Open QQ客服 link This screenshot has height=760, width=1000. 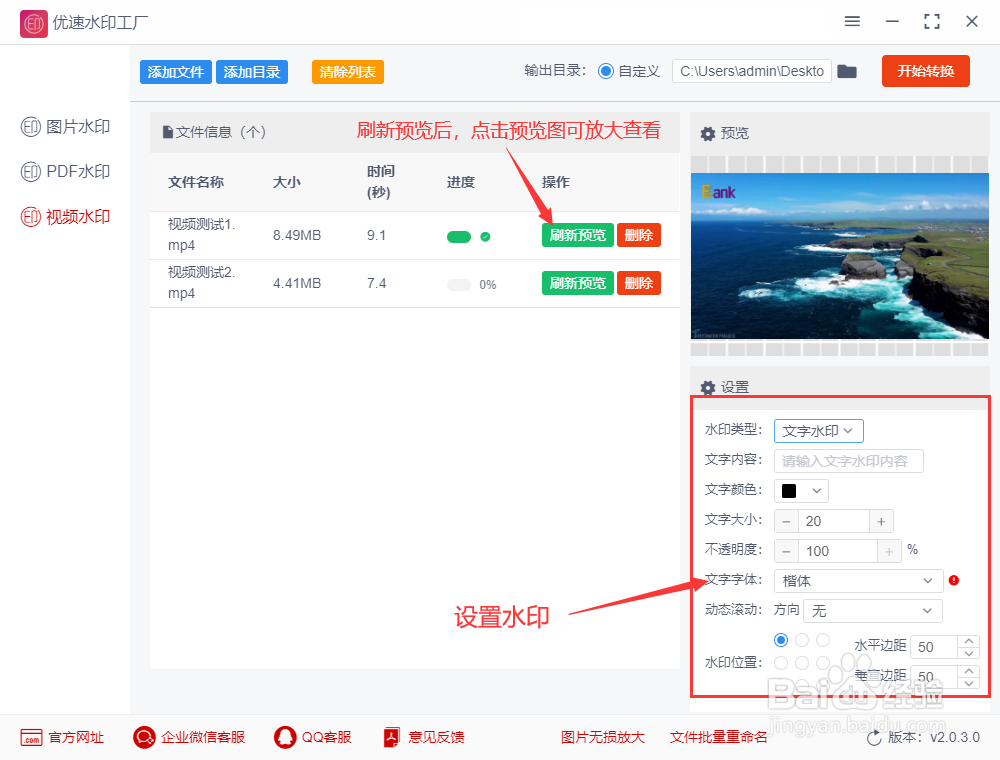click(x=327, y=738)
